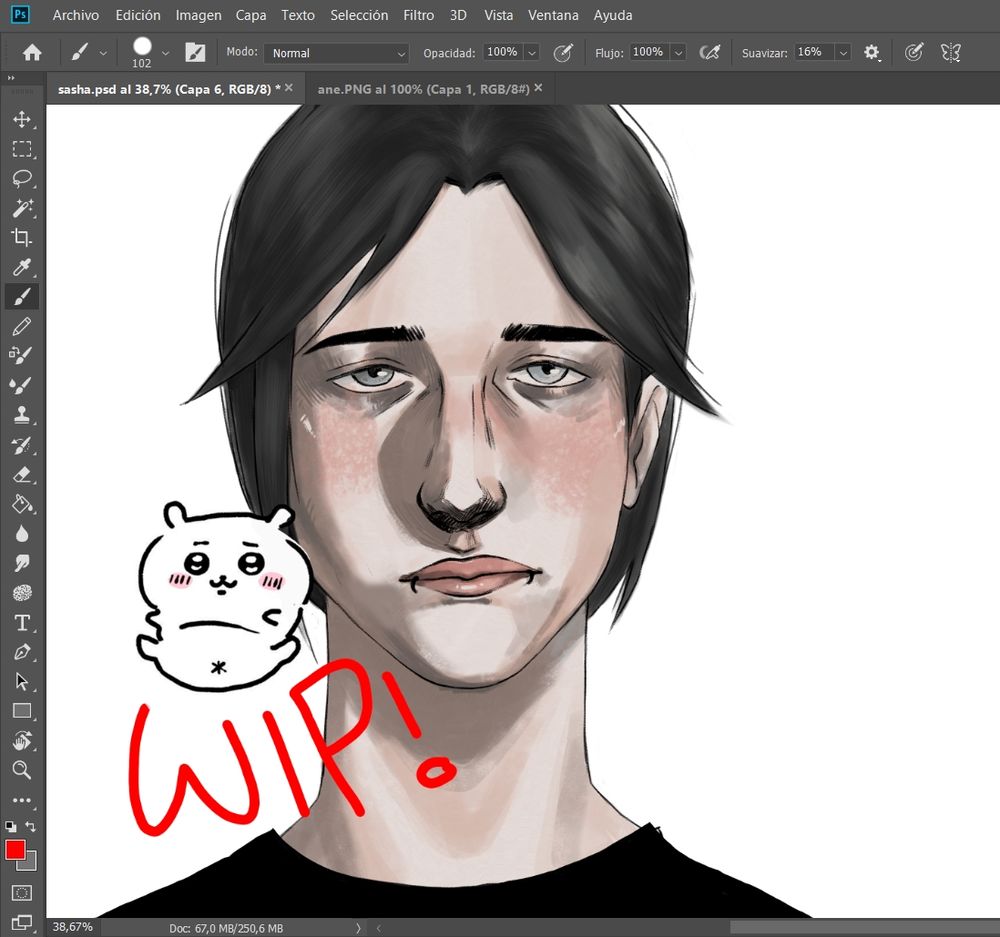This screenshot has width=1000, height=937.
Task: Select the Crop tool
Action: [22, 237]
